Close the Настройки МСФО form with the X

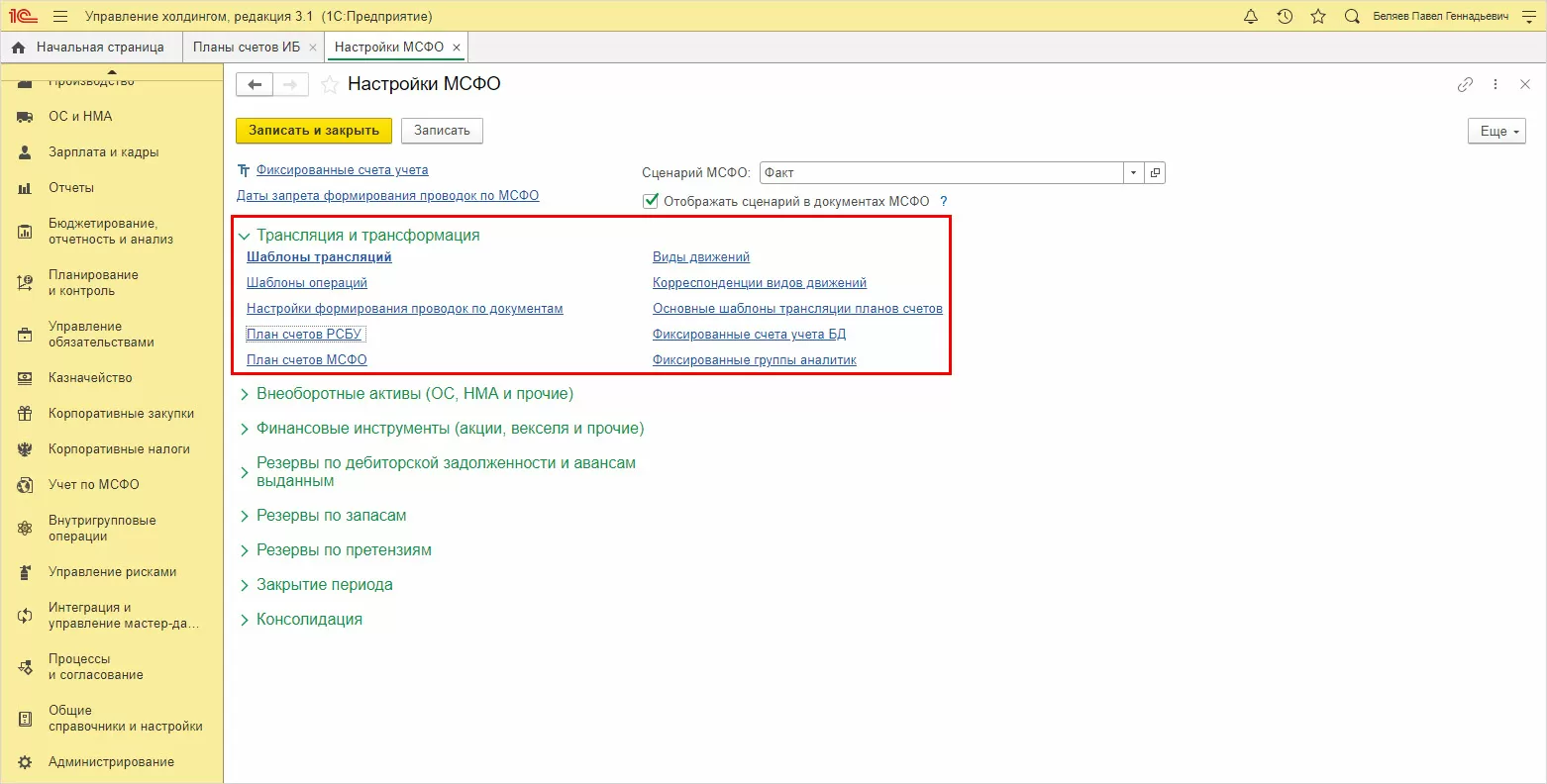(x=1525, y=85)
